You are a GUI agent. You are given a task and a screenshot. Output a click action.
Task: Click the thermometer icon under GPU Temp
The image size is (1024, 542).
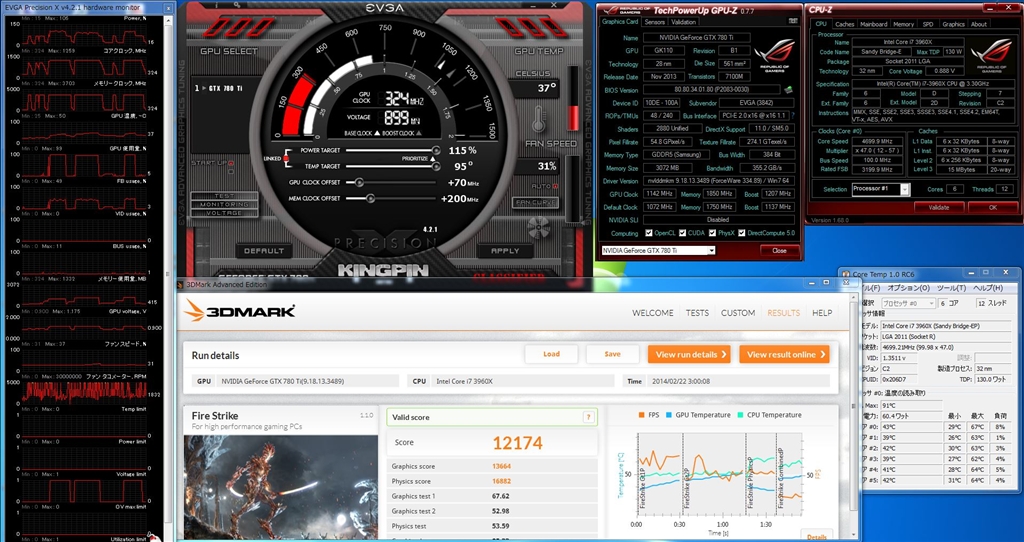coord(539,120)
